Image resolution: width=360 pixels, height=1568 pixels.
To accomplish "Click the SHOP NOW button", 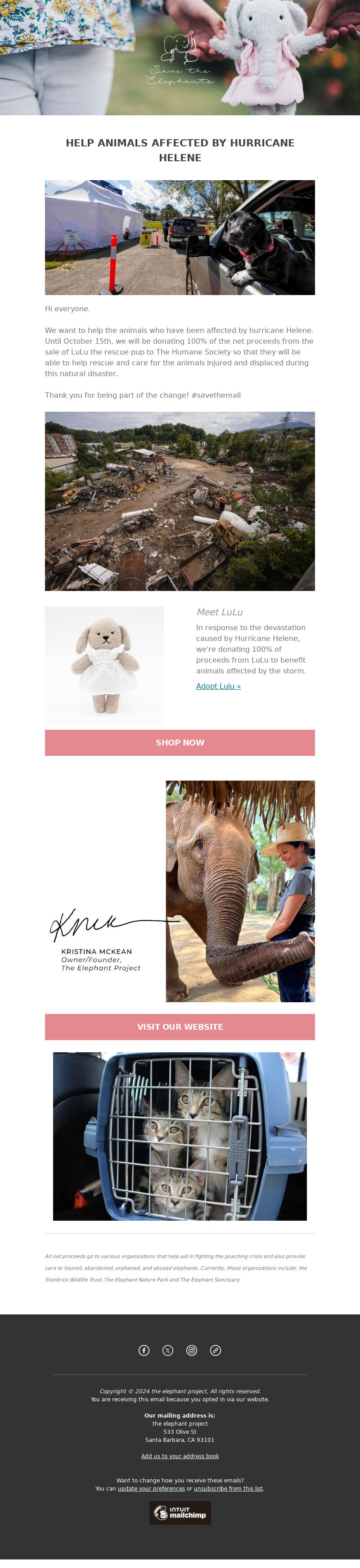I will pos(180,743).
